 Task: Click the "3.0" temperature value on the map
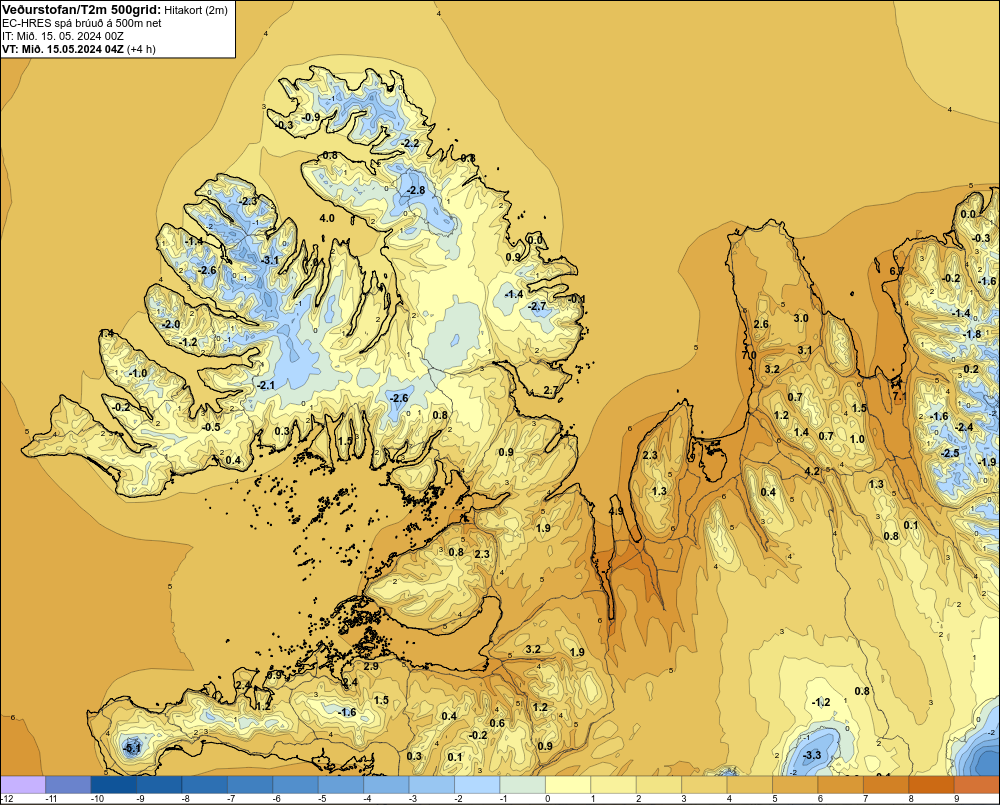click(x=801, y=318)
